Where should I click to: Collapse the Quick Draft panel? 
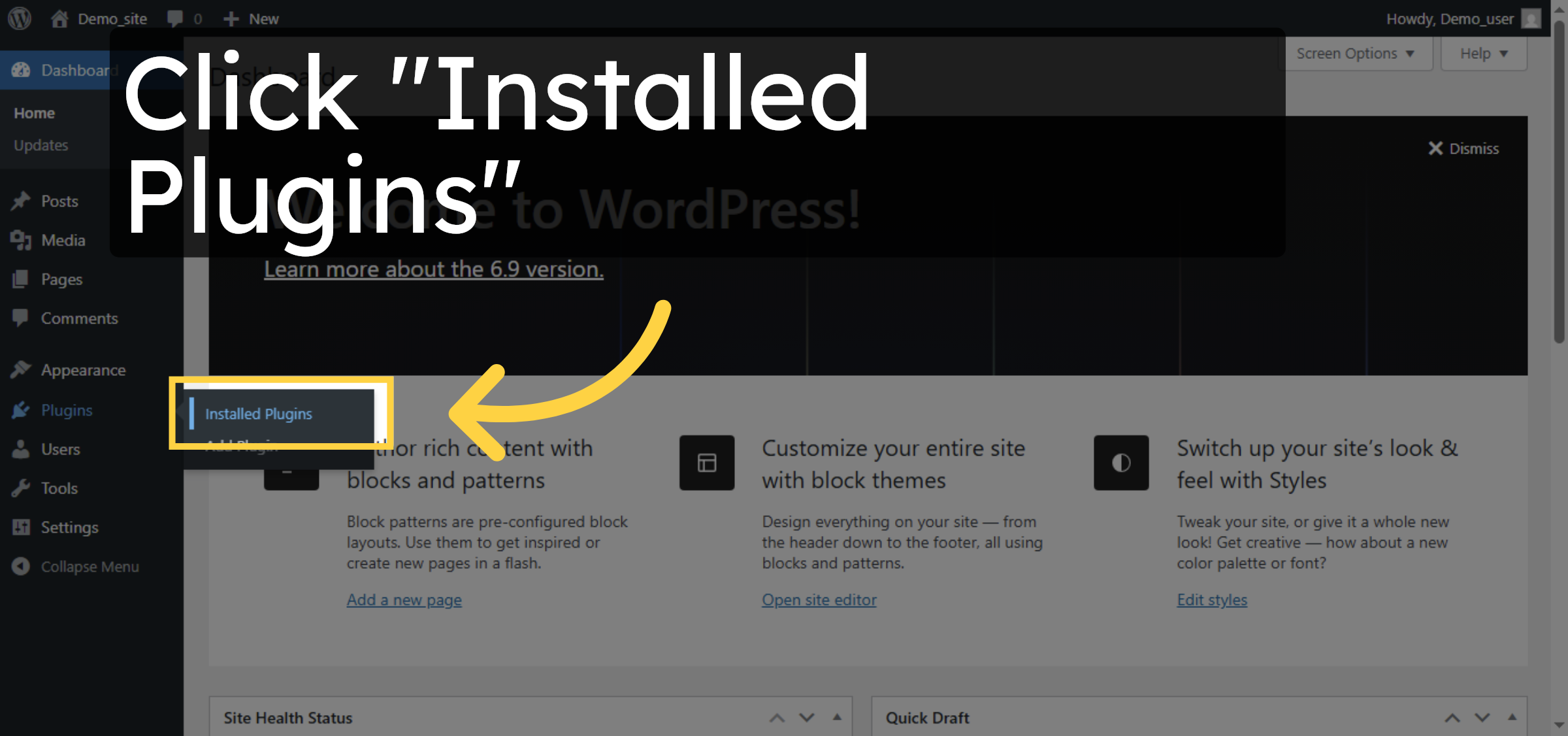tap(1513, 717)
